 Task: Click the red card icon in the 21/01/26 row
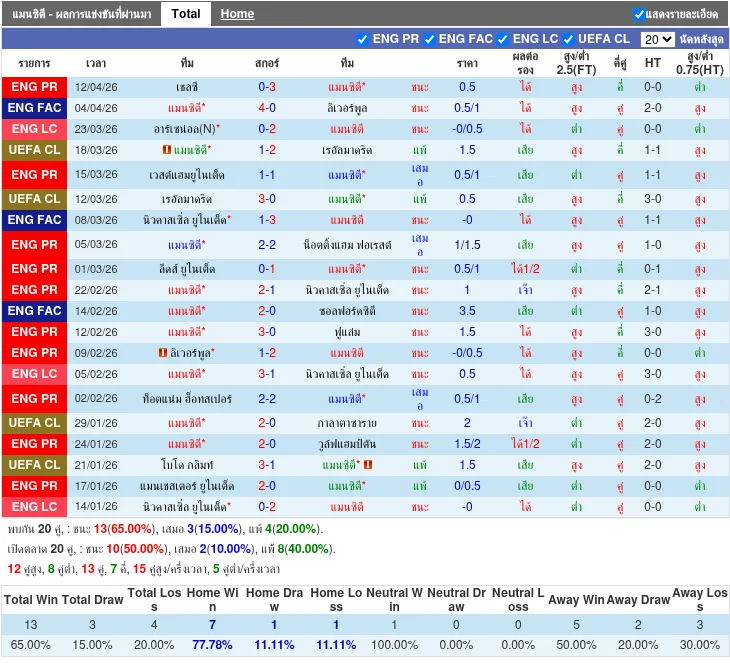coord(368,465)
